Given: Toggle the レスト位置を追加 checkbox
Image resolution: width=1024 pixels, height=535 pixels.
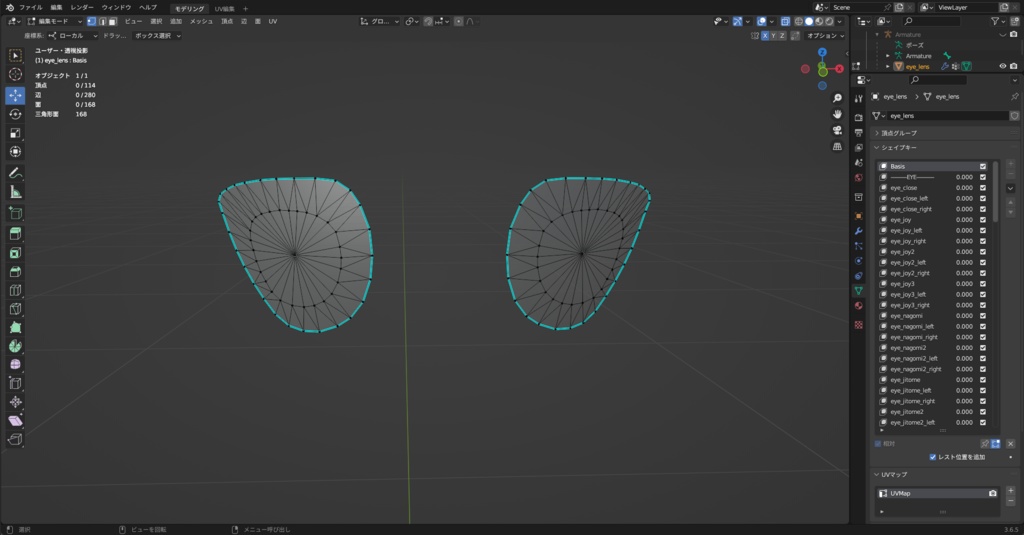Looking at the screenshot, I should click(x=933, y=457).
